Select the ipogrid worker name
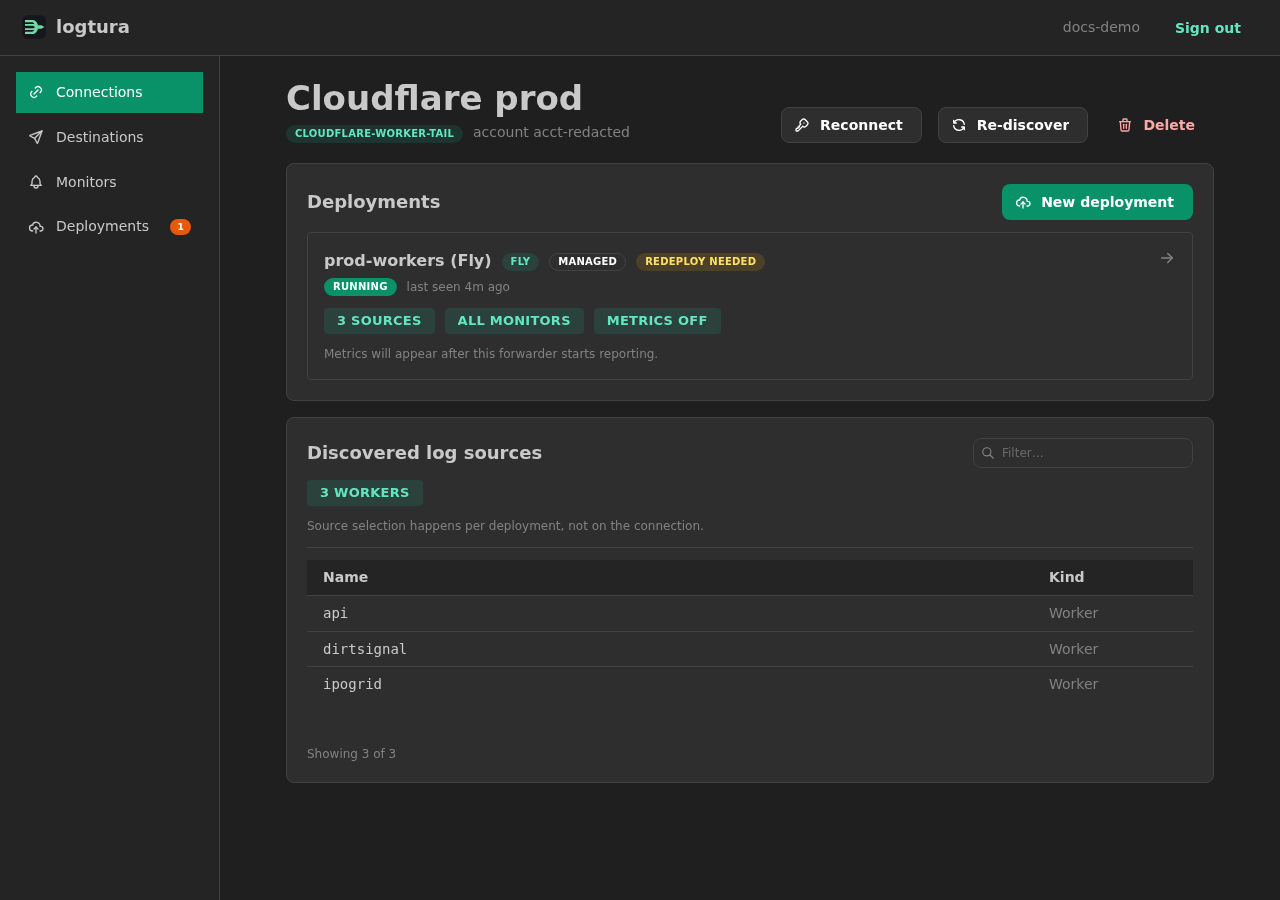The width and height of the screenshot is (1280, 900). pos(352,684)
